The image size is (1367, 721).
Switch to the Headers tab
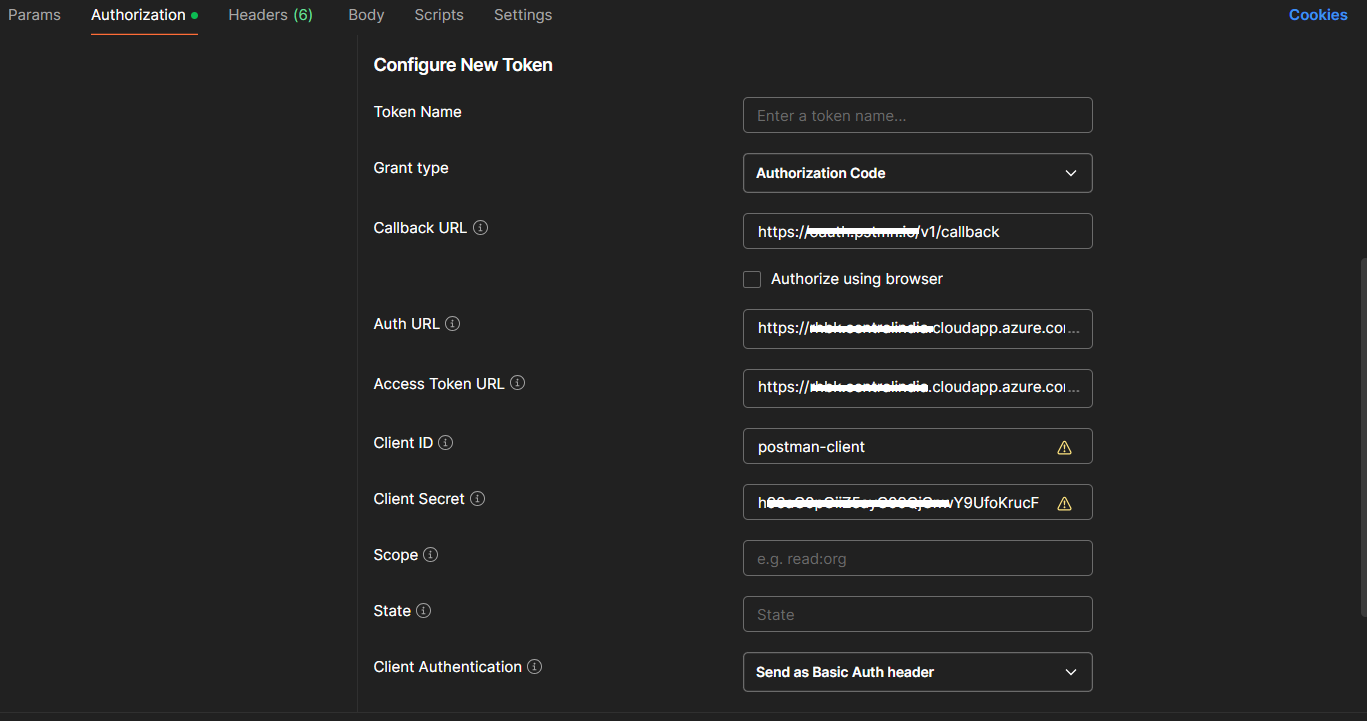270,15
